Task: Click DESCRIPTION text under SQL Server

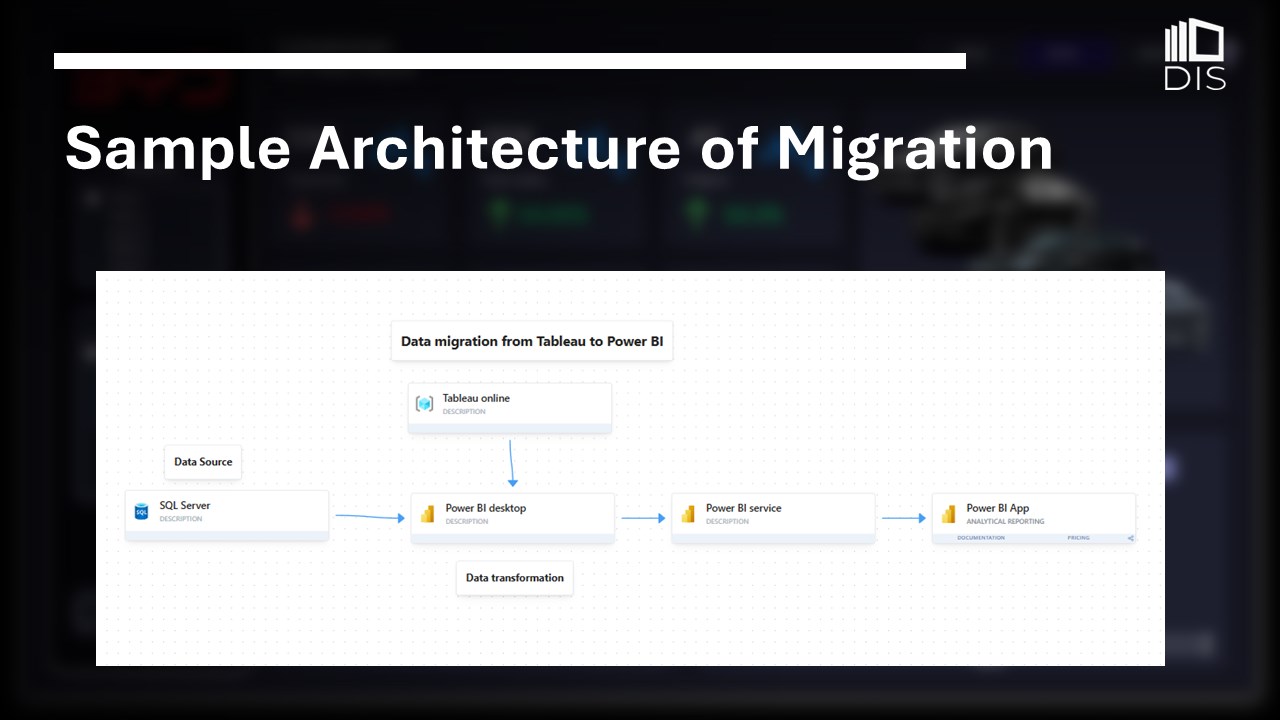Action: click(181, 519)
